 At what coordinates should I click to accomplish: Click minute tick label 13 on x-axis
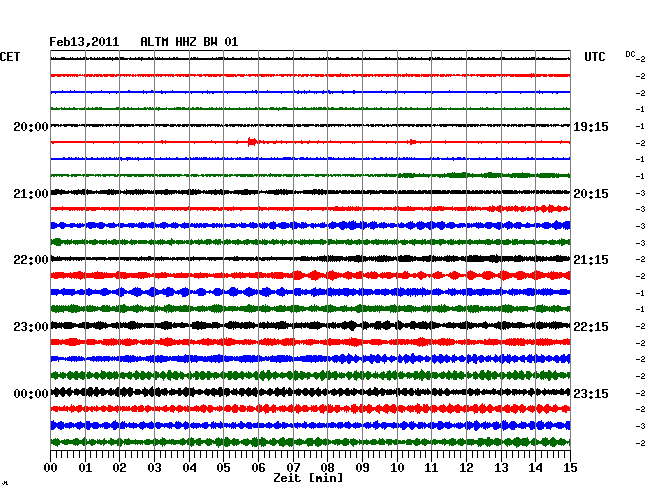[501, 468]
